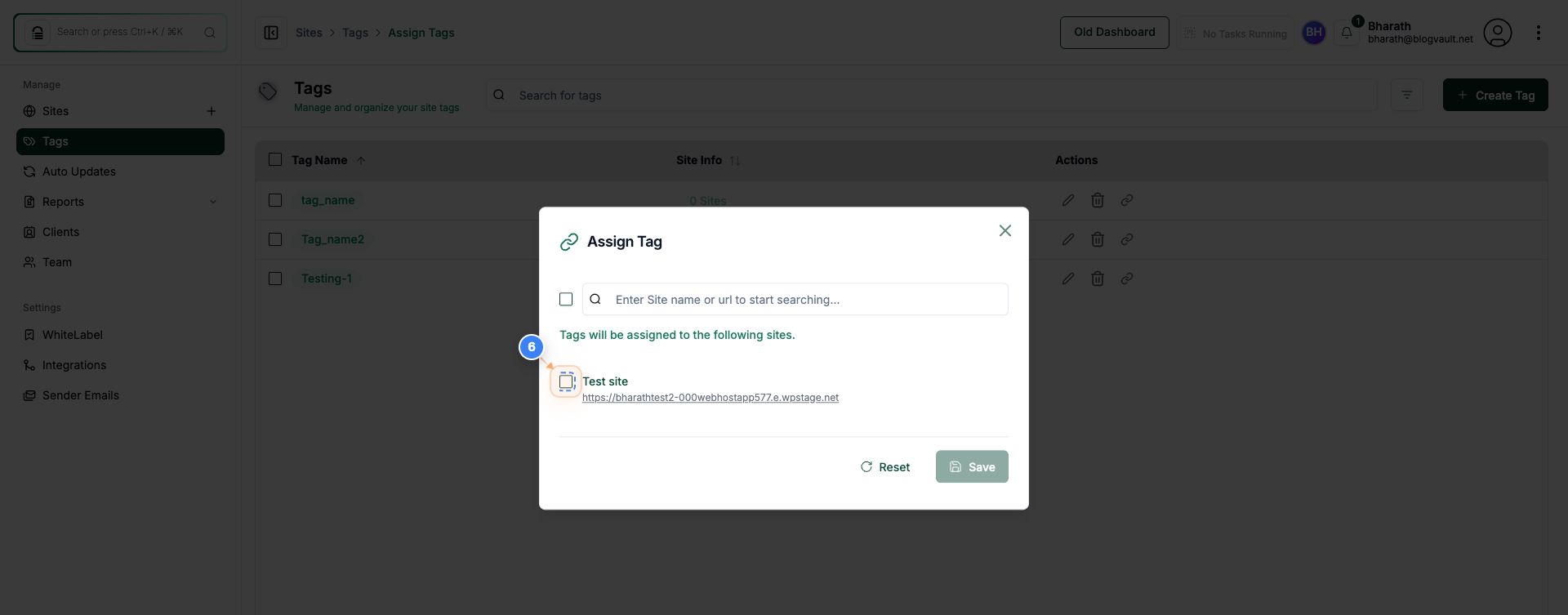Click the Create Tag button

point(1495,95)
